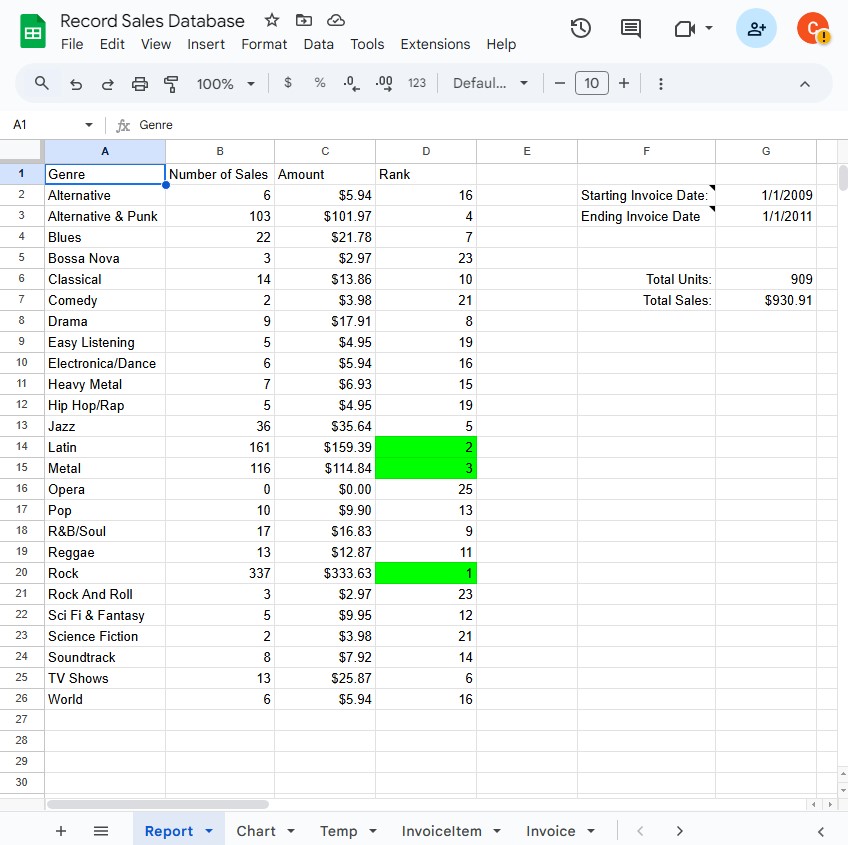Open version history
The height and width of the screenshot is (845, 848).
tap(581, 28)
